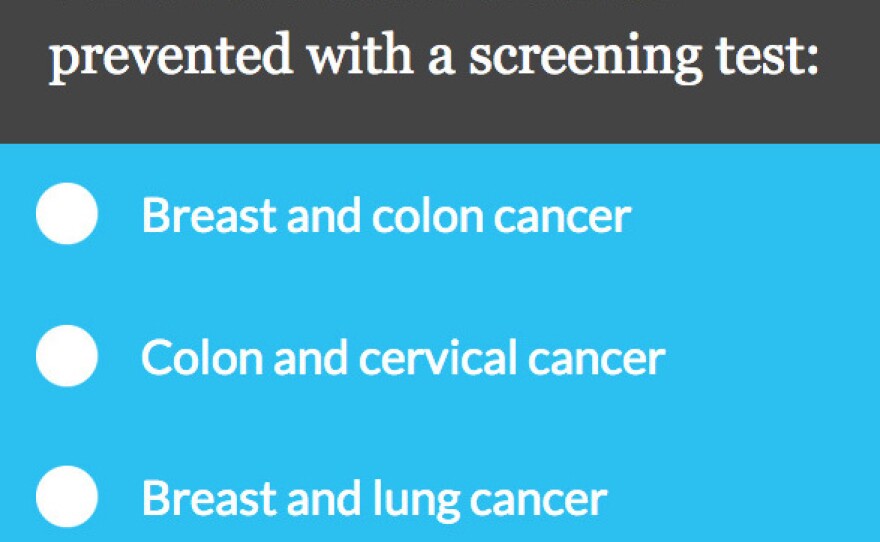Screen dimensions: 880x542
Task: Click the word 'prevented' in the heading
Action: [171, 56]
